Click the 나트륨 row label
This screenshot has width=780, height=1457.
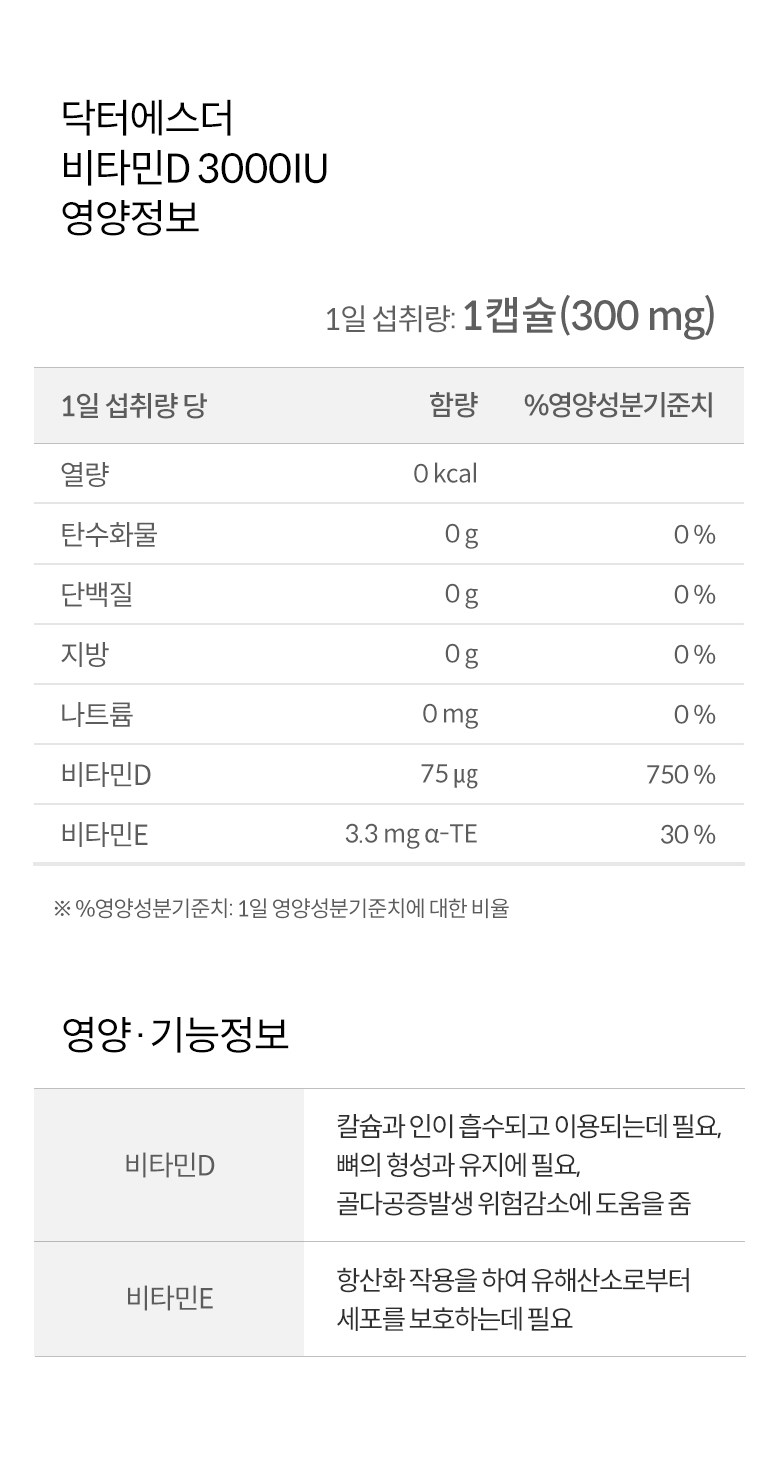pos(96,715)
